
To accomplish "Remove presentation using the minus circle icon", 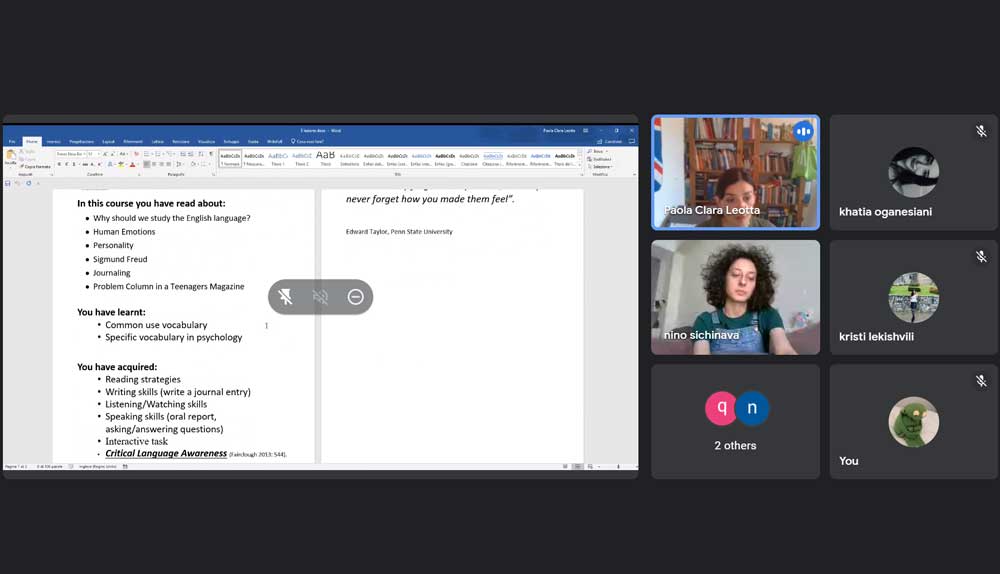I will (x=355, y=297).
